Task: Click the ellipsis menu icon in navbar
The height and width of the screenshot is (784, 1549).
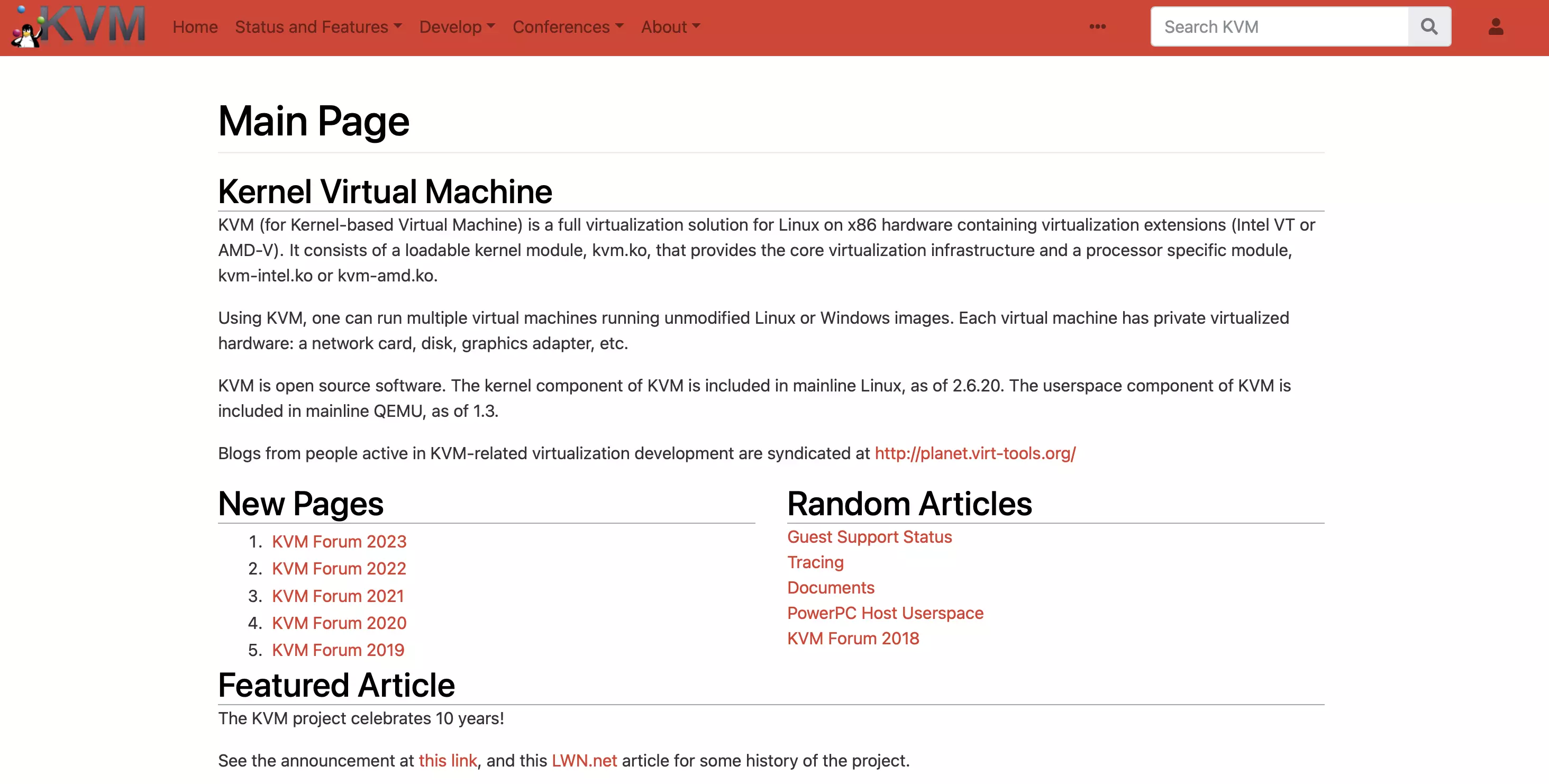Action: [x=1098, y=27]
